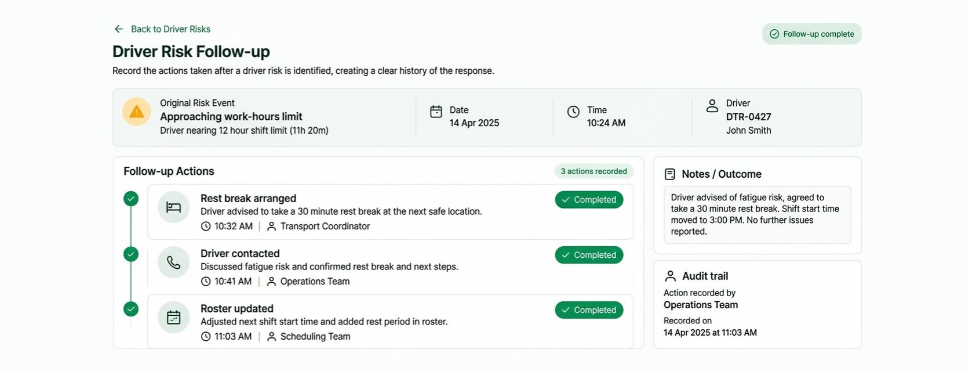Click Operations Team in the Audit trail card
Viewport: 967px width, 370px height.
coord(701,305)
